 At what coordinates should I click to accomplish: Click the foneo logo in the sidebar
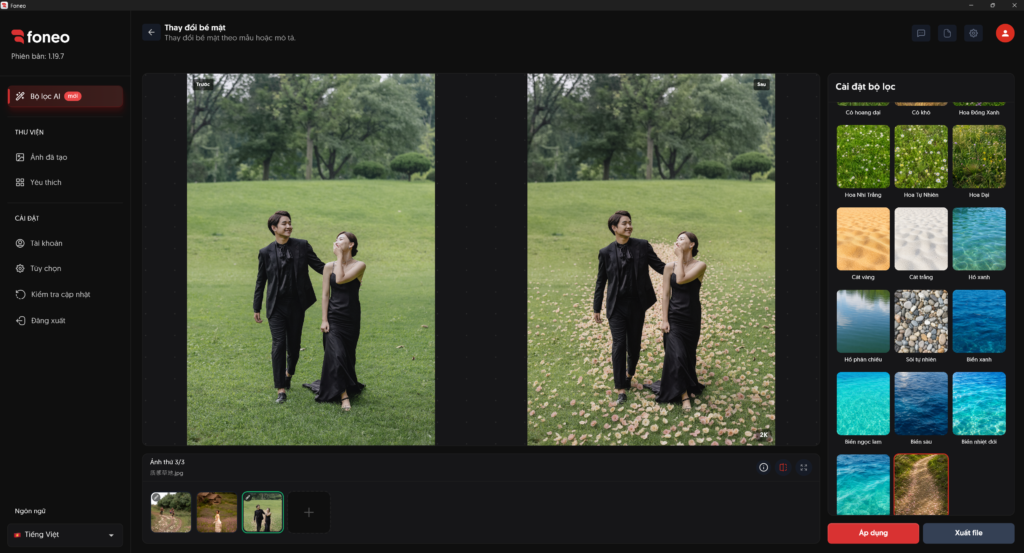40,37
